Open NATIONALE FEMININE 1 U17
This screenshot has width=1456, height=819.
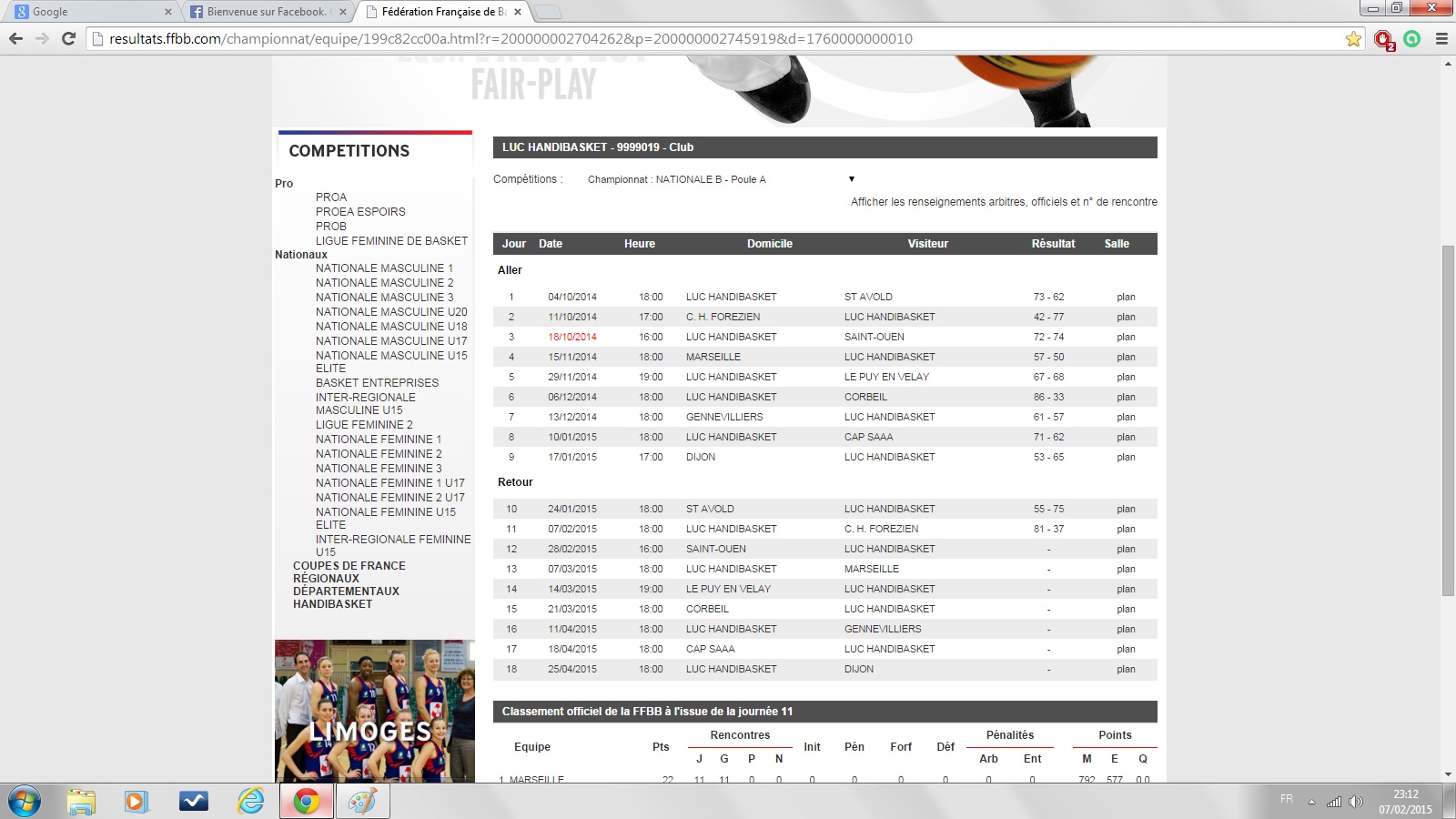[x=390, y=483]
